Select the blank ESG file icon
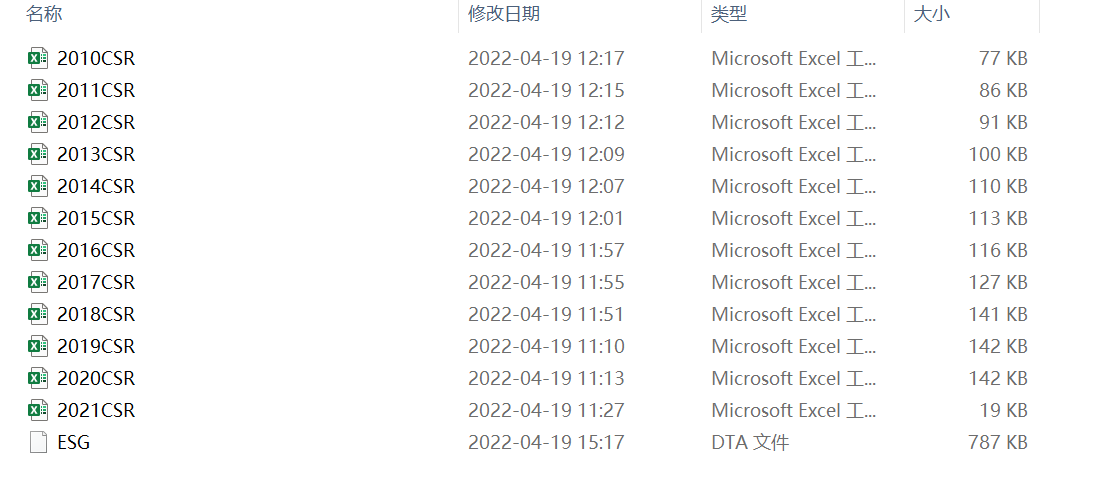Screen dimensions: 1109x492 coord(38,442)
